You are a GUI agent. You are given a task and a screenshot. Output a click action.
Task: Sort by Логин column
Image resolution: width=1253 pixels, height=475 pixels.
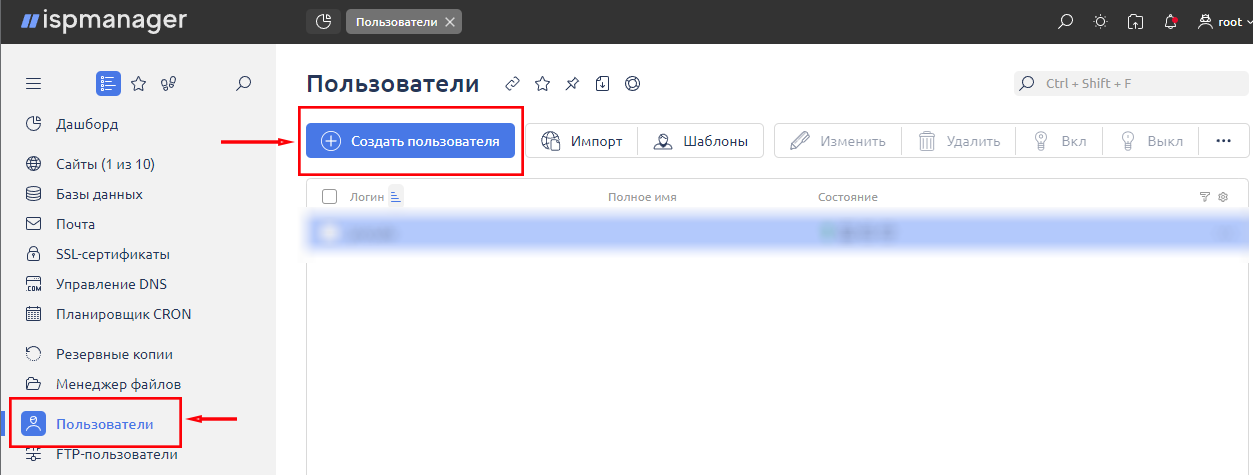(367, 197)
